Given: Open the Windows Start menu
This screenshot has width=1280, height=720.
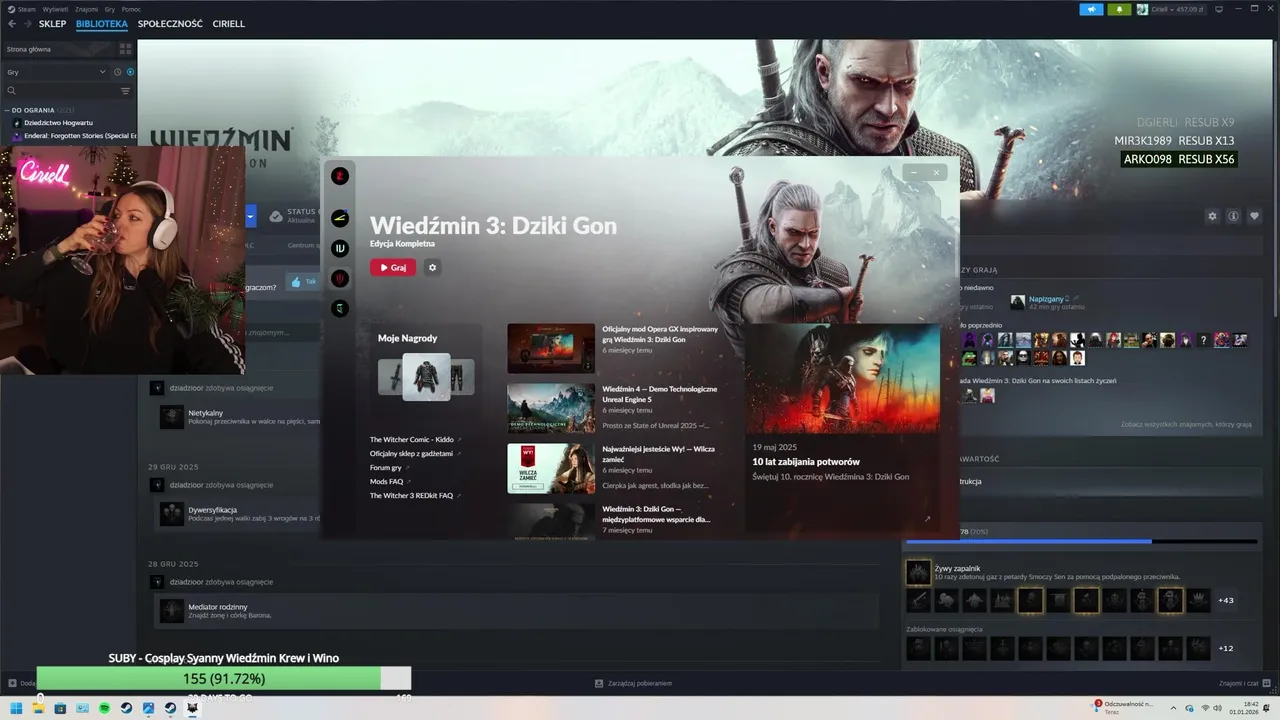Looking at the screenshot, I should (16, 708).
